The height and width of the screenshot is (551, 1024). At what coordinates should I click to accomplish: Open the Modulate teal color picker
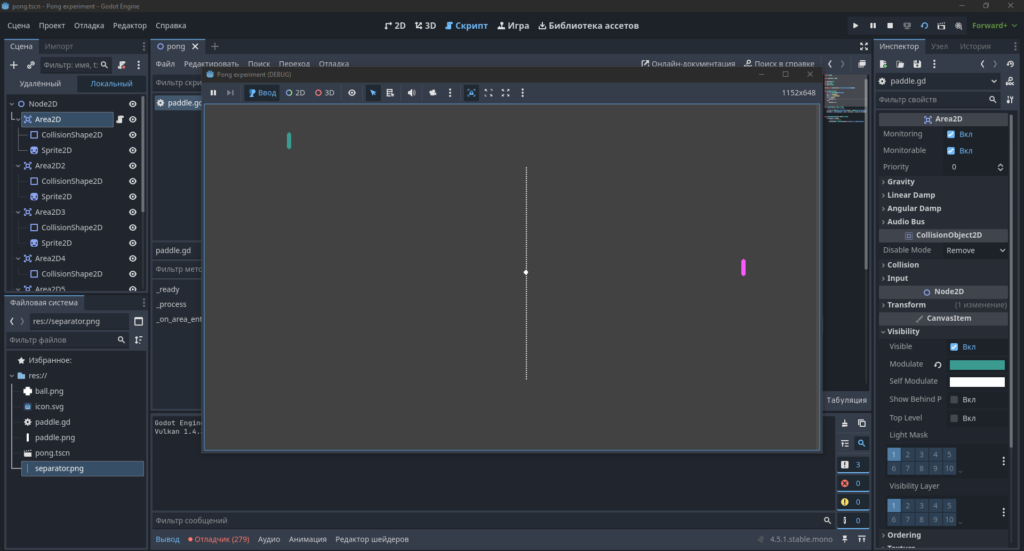(x=977, y=365)
